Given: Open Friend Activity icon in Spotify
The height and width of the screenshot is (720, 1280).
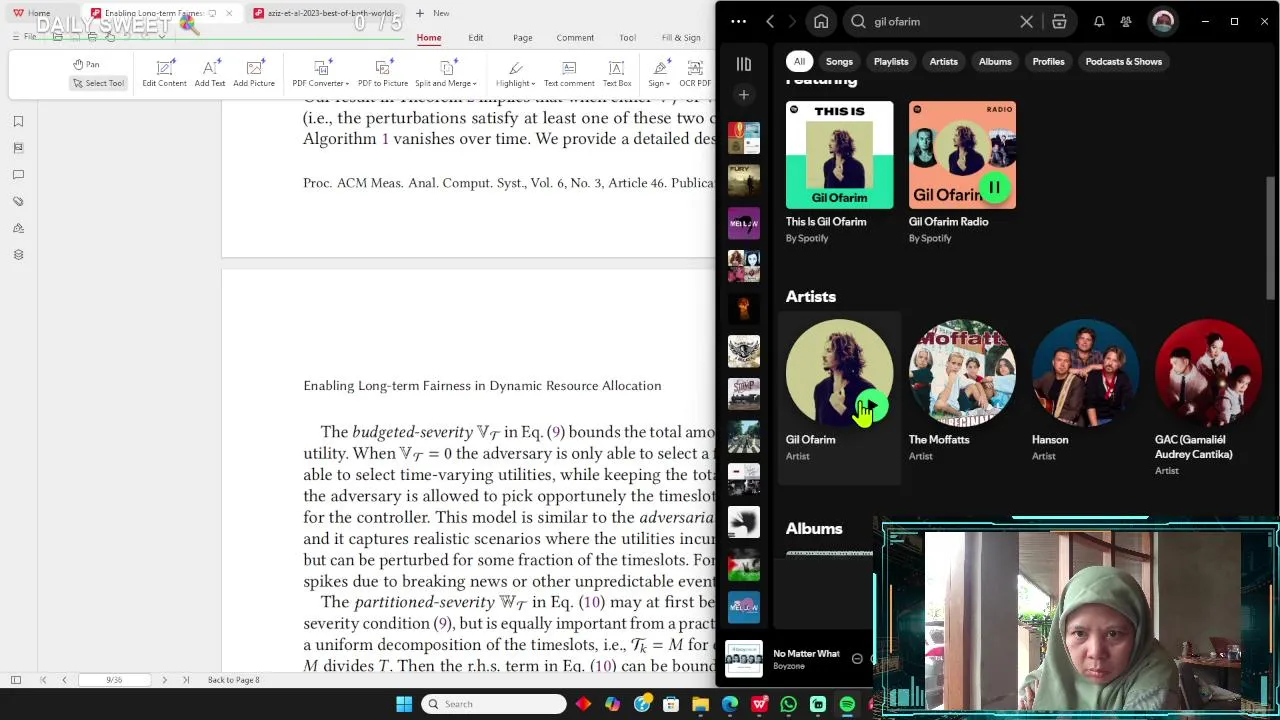Looking at the screenshot, I should [1126, 21].
